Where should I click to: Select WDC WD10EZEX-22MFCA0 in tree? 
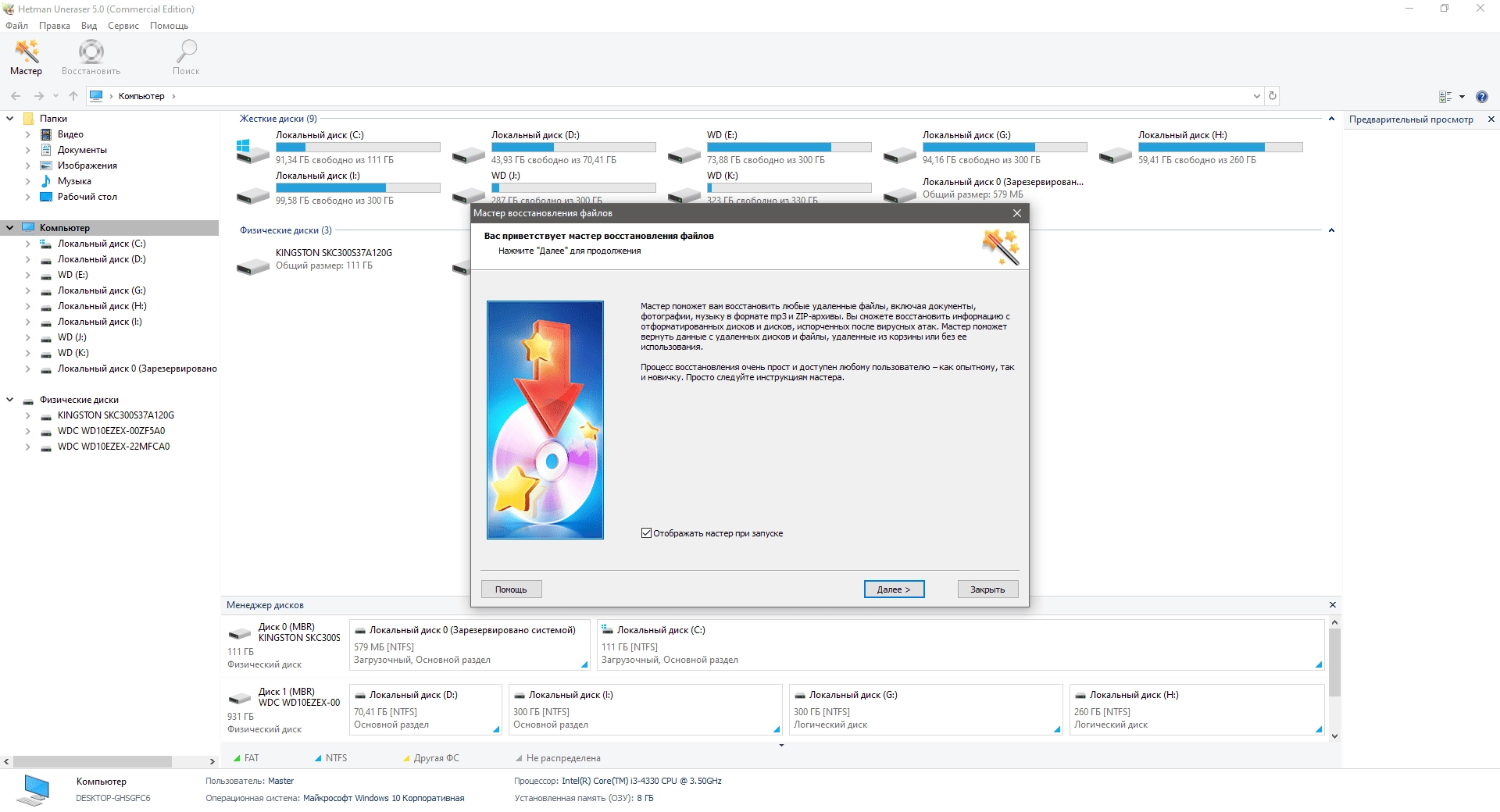[x=113, y=447]
